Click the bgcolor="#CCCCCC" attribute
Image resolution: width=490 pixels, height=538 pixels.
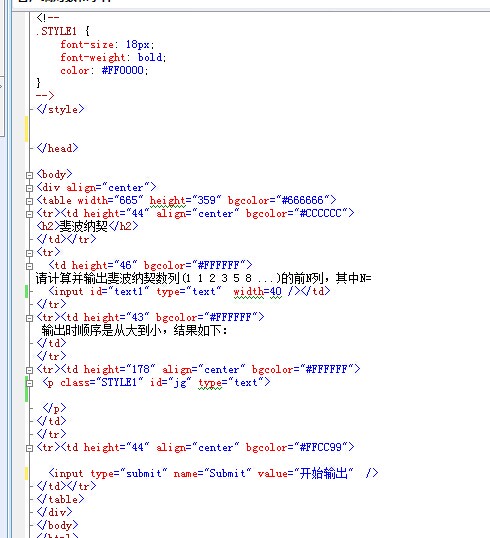pos(297,213)
